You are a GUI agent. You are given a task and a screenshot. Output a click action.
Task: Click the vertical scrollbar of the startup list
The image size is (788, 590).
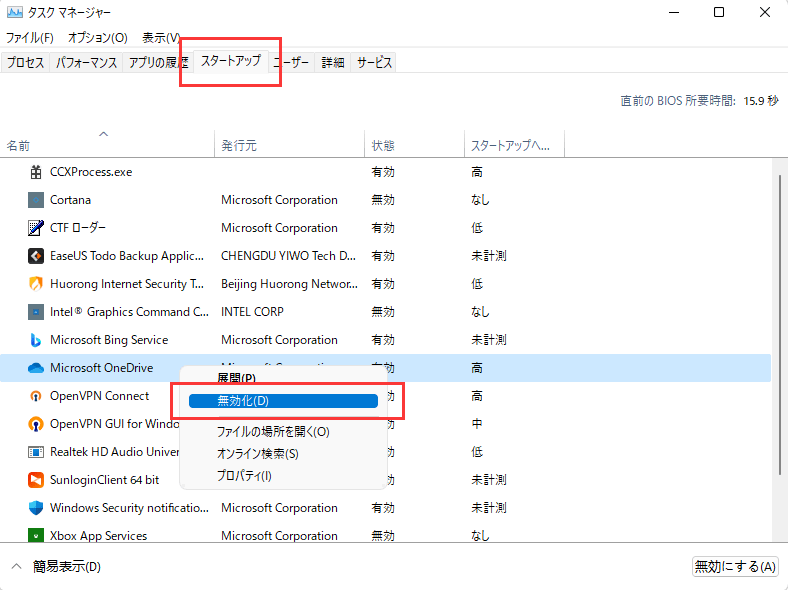click(x=779, y=325)
